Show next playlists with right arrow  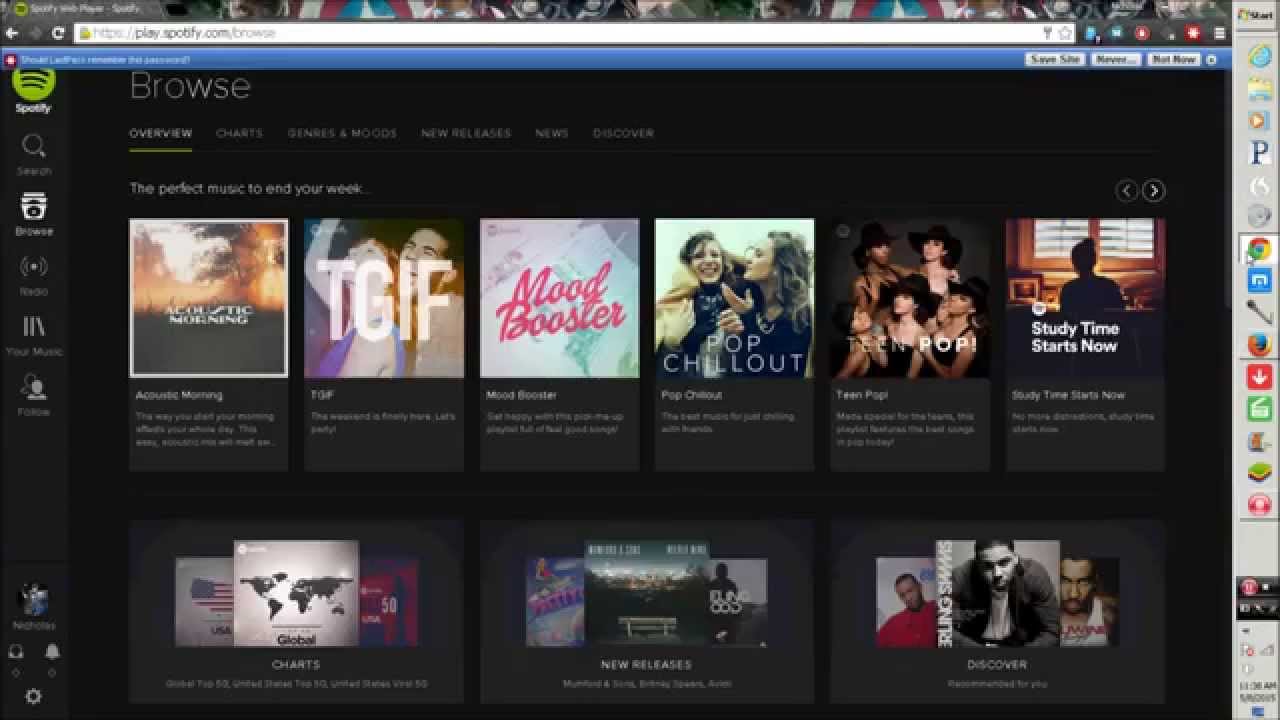coord(1153,190)
